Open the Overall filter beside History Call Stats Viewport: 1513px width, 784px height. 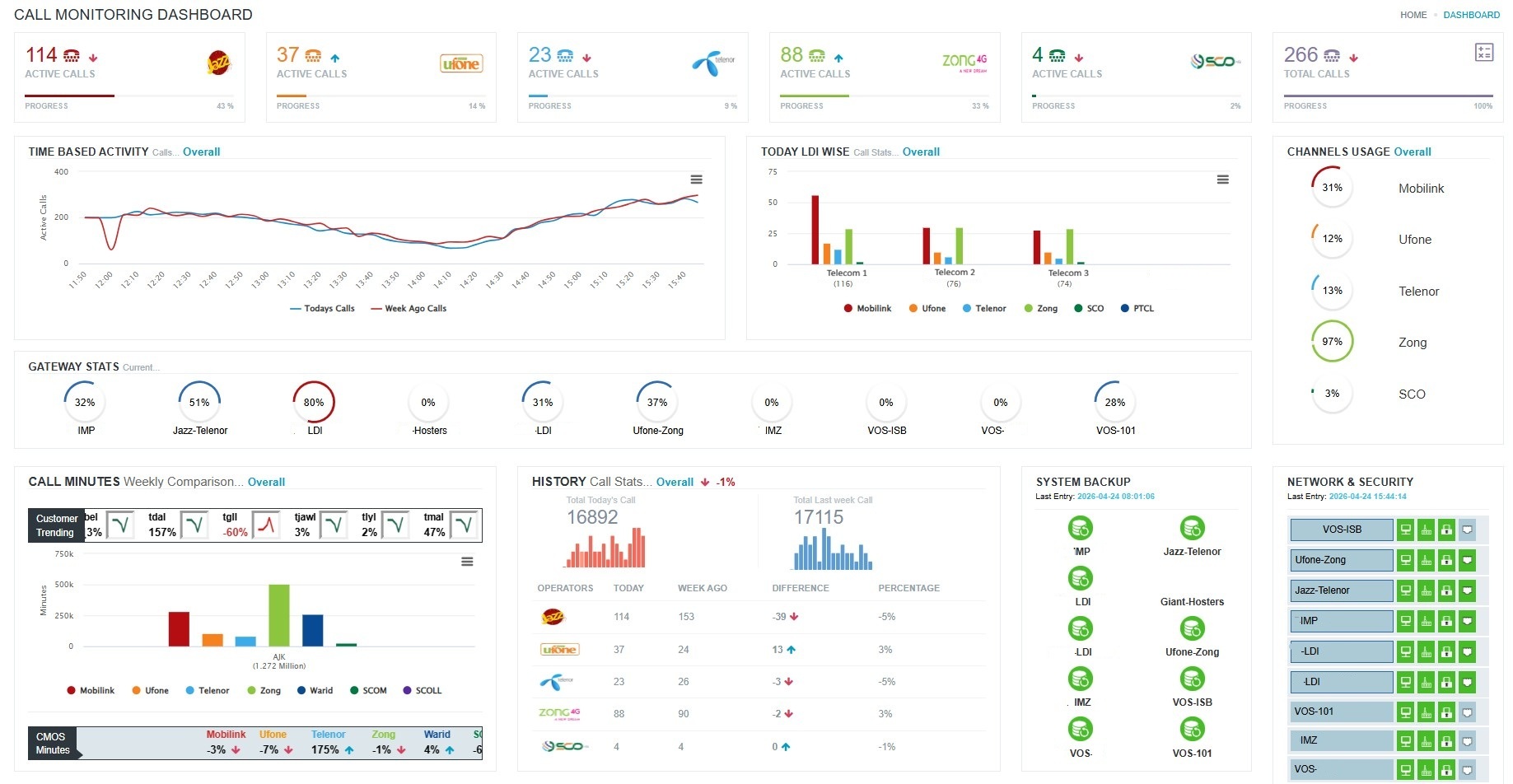[x=675, y=483]
